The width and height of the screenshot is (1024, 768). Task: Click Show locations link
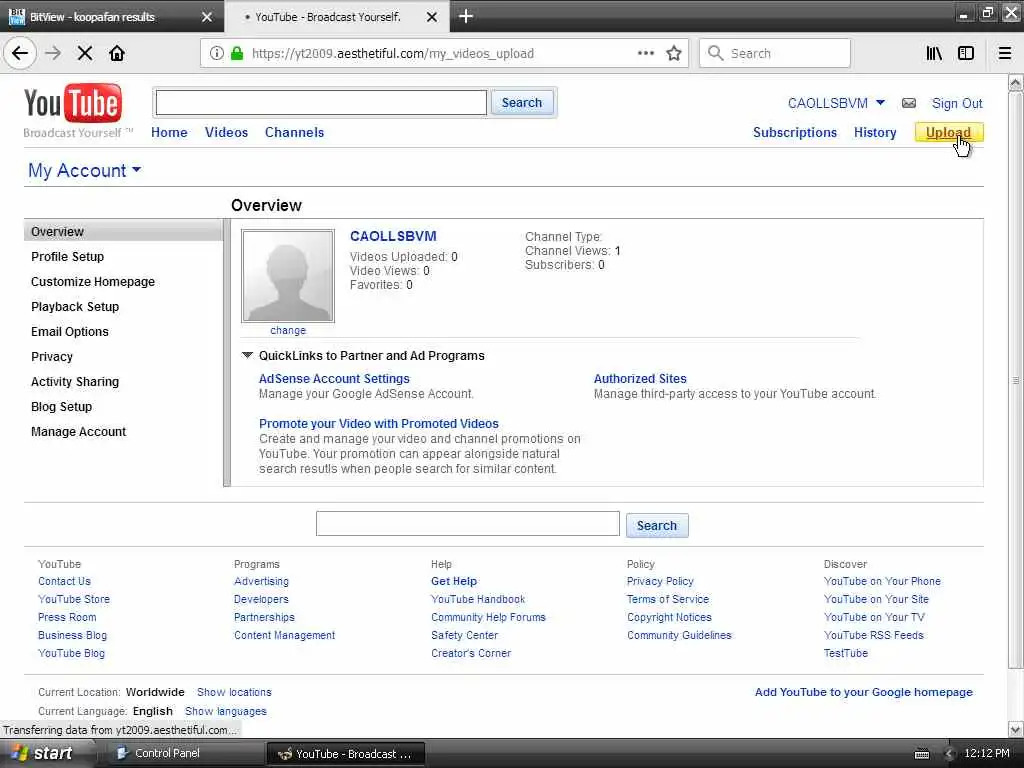[x=234, y=692]
